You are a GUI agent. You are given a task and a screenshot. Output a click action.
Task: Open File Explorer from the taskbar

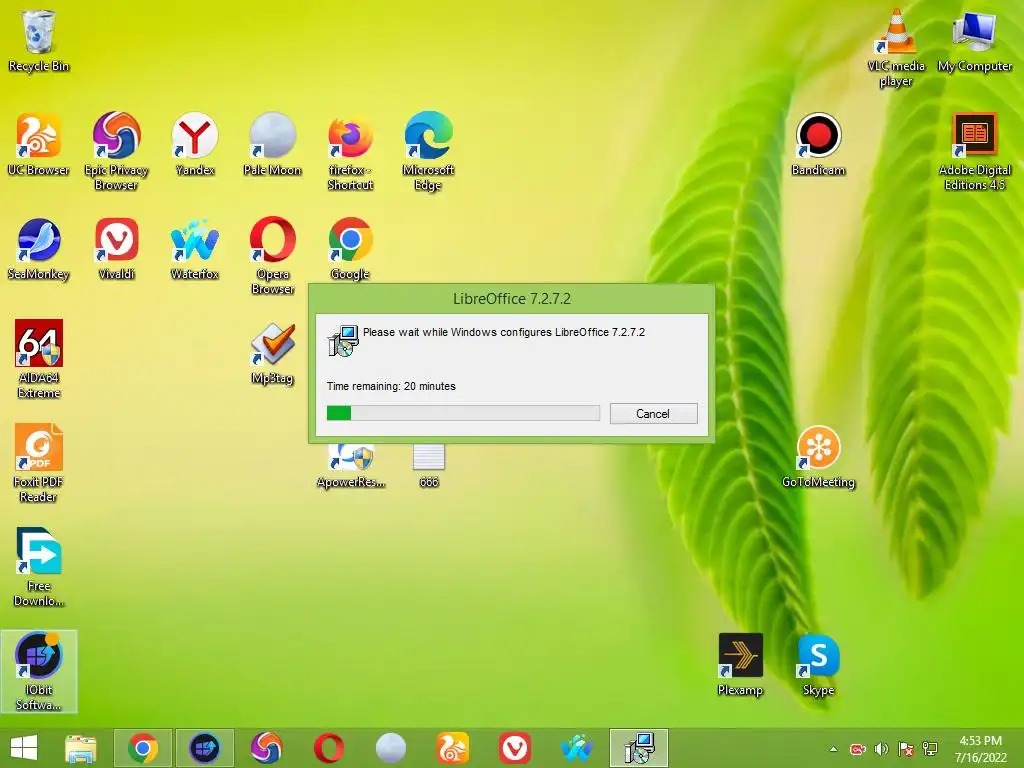81,748
